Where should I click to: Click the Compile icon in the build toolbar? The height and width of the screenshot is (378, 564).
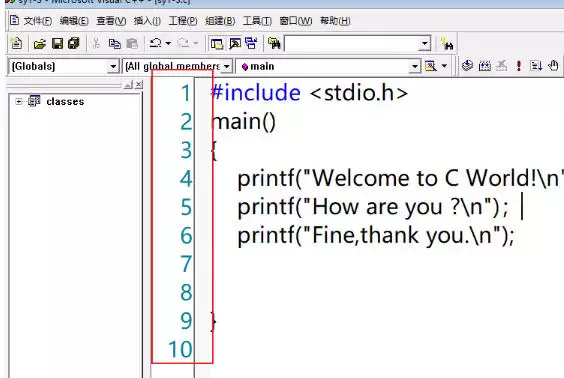click(467, 65)
